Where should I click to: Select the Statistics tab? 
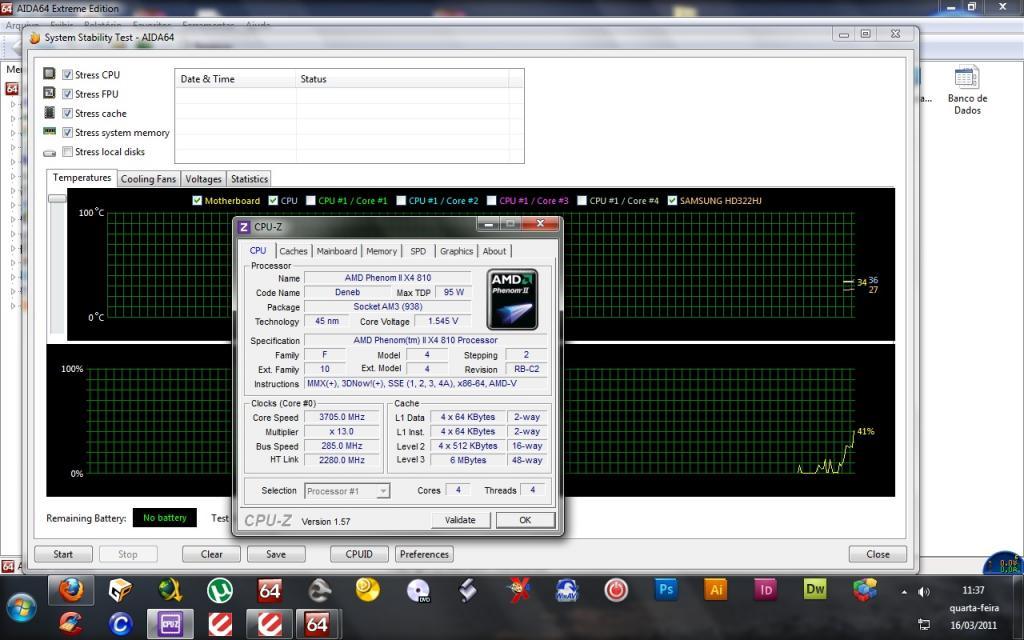point(249,179)
